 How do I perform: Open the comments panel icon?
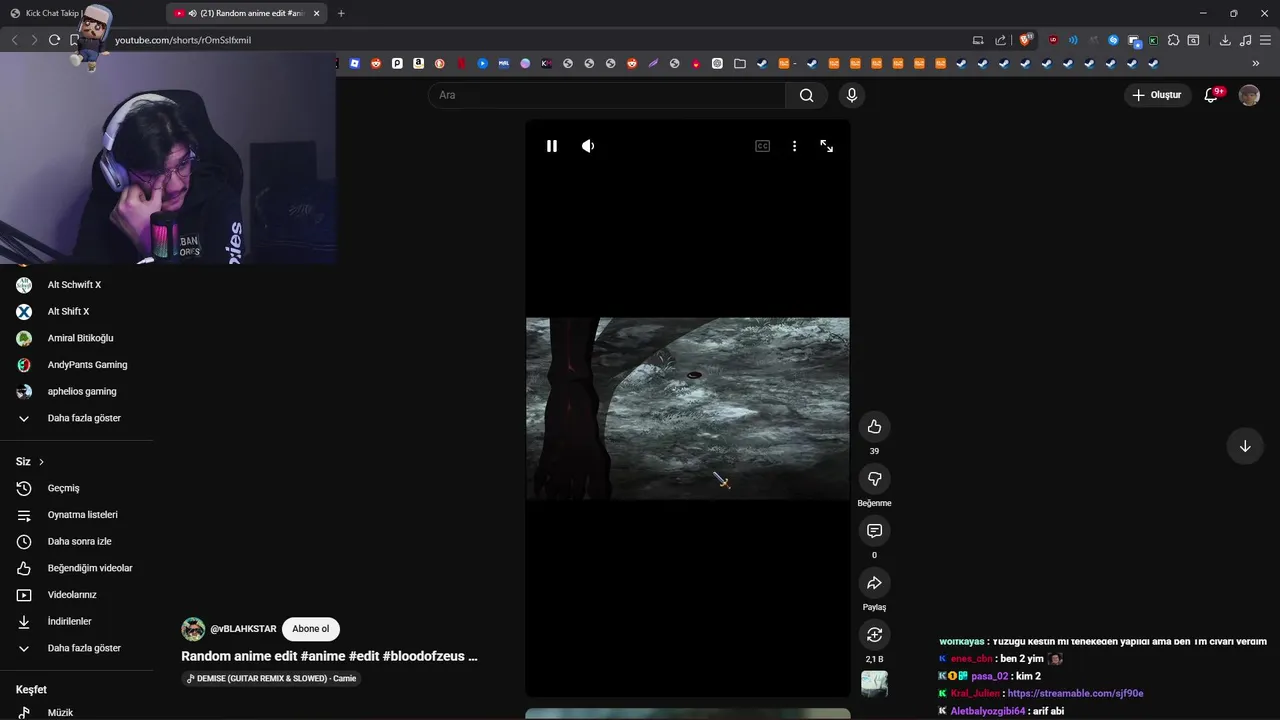coord(874,531)
